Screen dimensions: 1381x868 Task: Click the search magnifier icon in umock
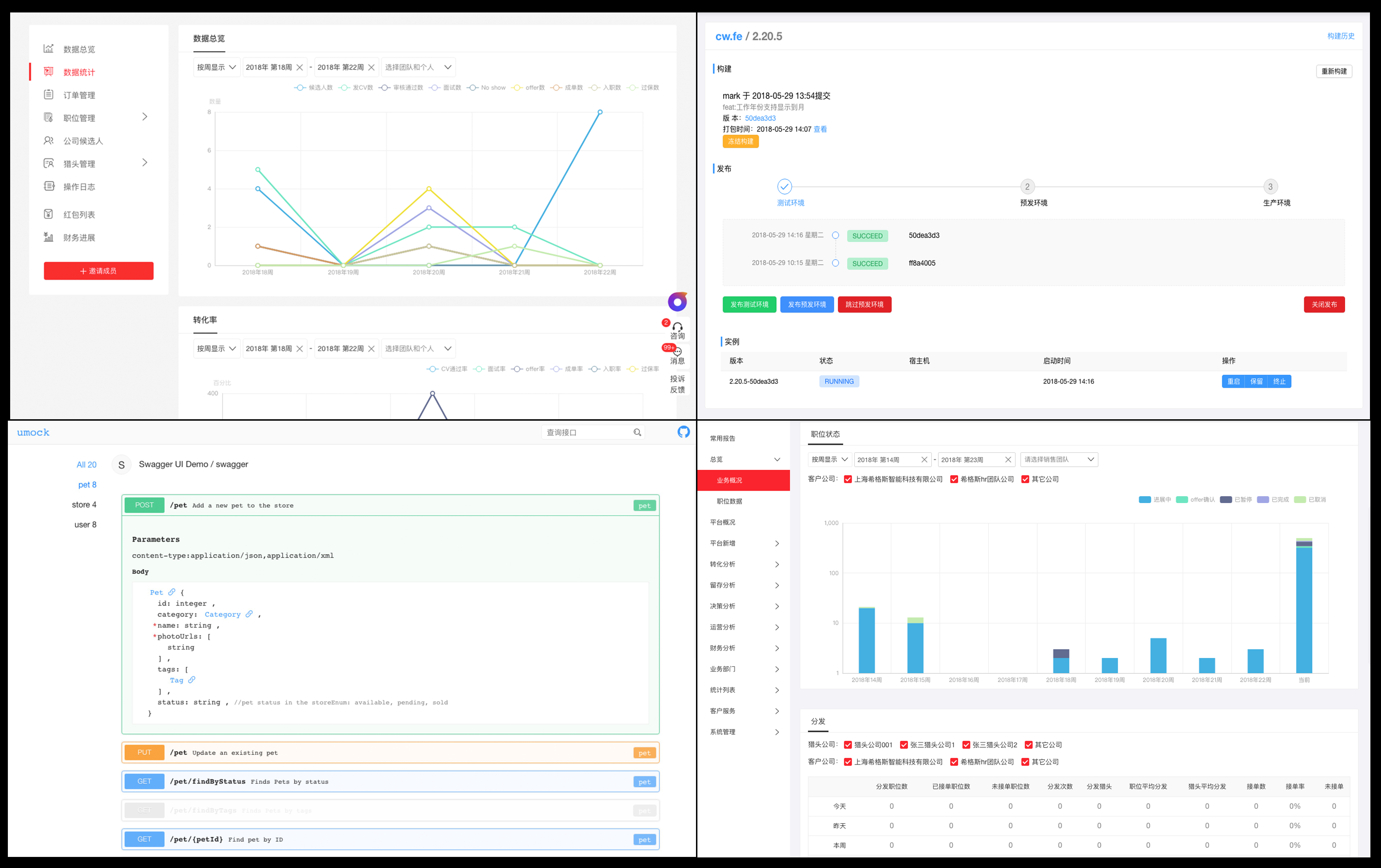click(637, 432)
